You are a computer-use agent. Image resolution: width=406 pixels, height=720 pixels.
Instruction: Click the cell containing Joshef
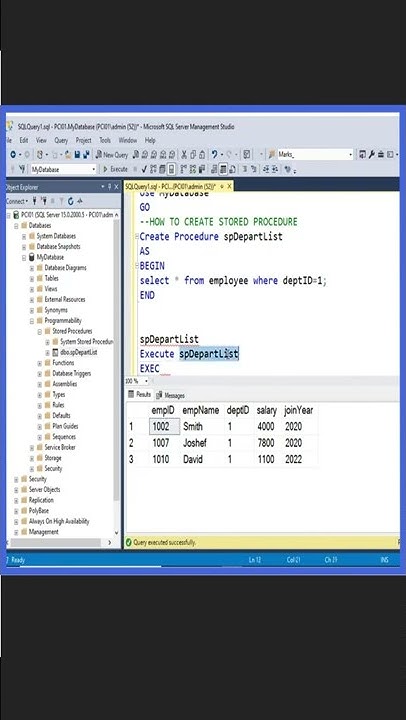click(x=201, y=443)
